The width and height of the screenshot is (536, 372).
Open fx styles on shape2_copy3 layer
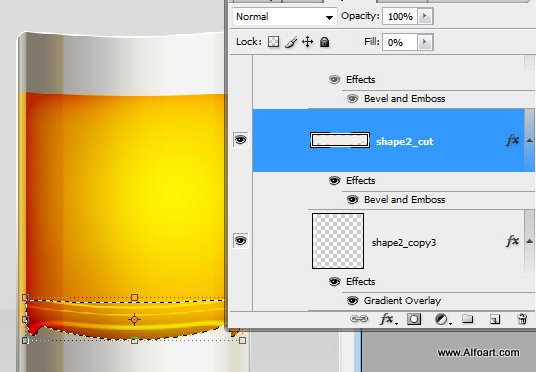click(x=512, y=241)
